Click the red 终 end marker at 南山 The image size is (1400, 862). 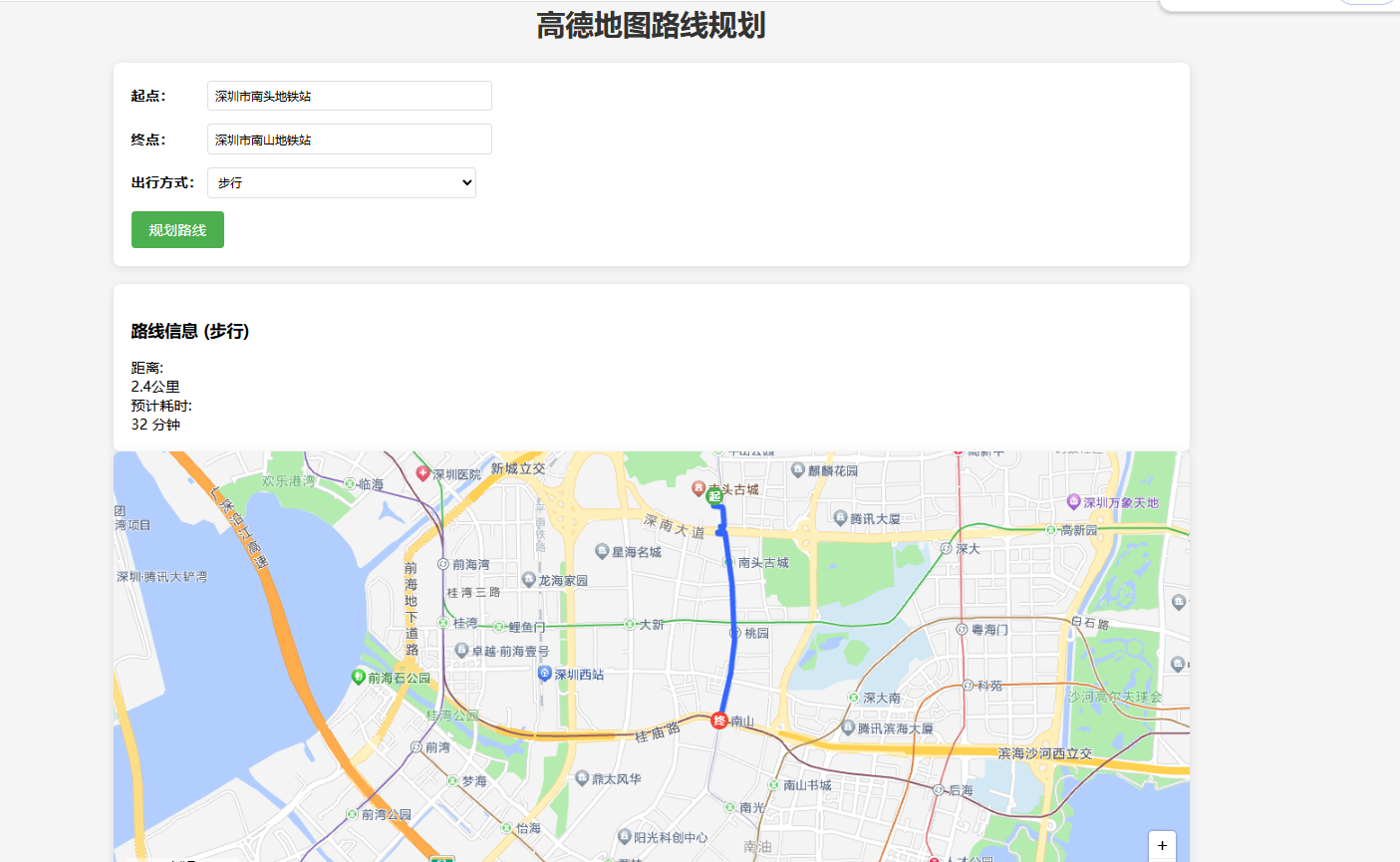coord(719,720)
